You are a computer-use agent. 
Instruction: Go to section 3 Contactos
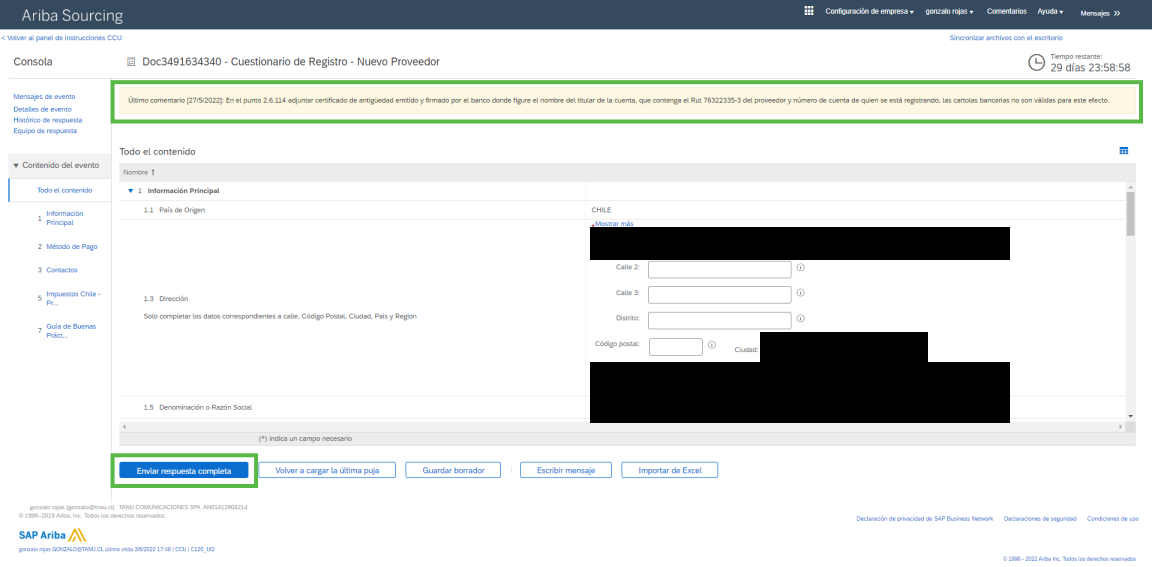click(x=62, y=270)
